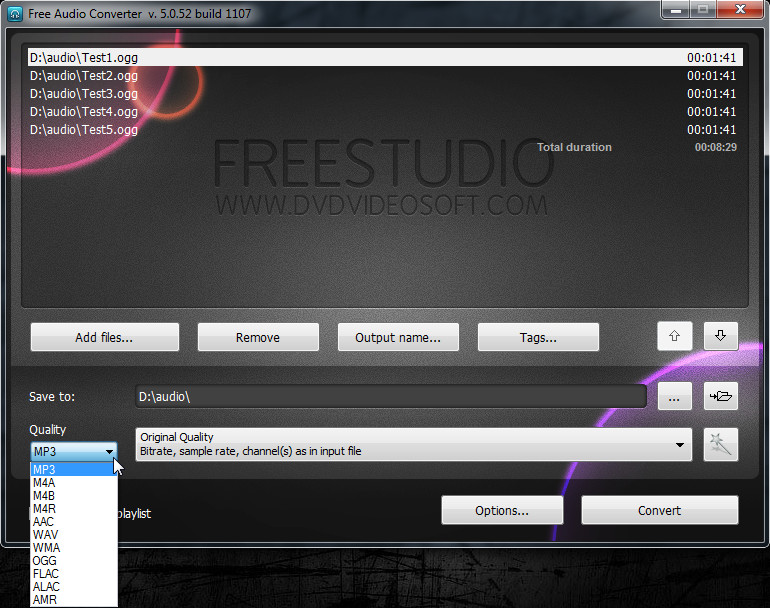Choose OGG in the format list

tap(74, 560)
